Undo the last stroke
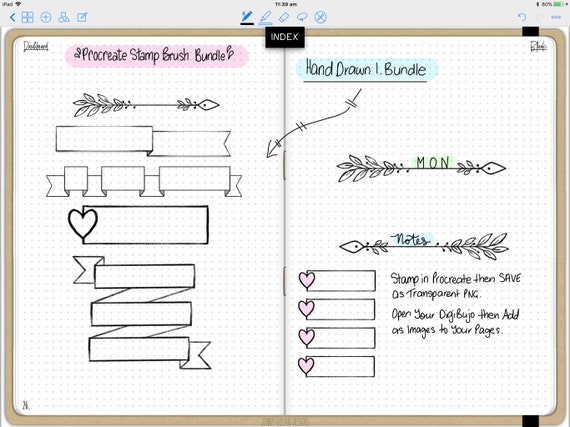The image size is (570, 427). 522,17
